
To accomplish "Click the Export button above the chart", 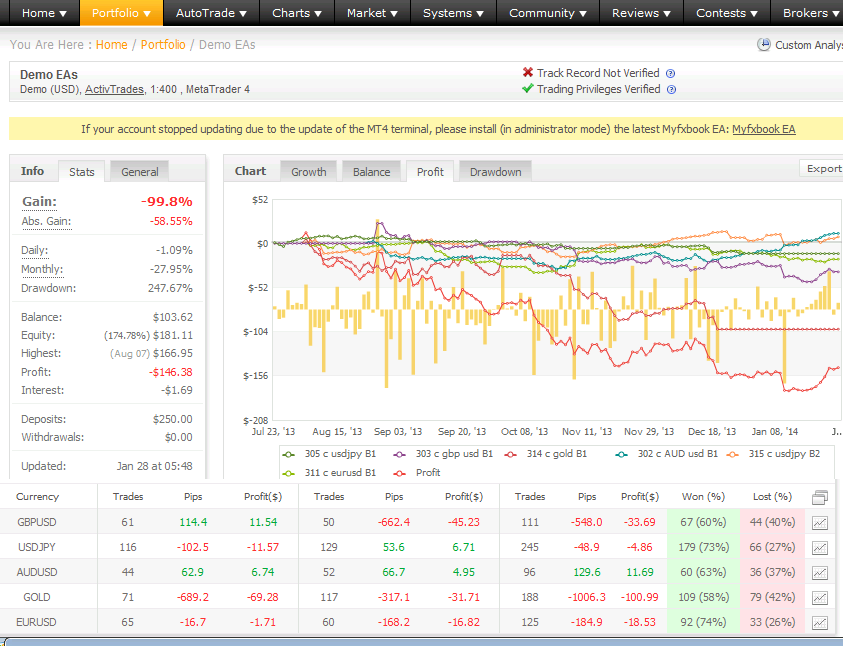I will 822,169.
